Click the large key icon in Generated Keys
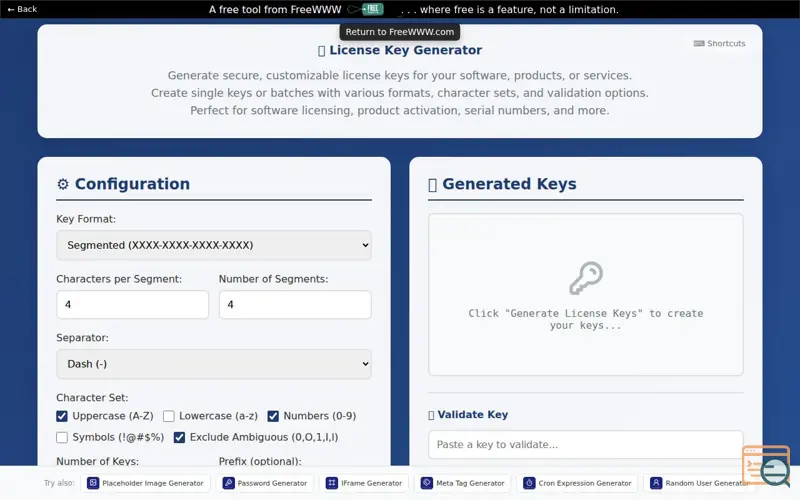The width and height of the screenshot is (800, 500). coord(586,278)
